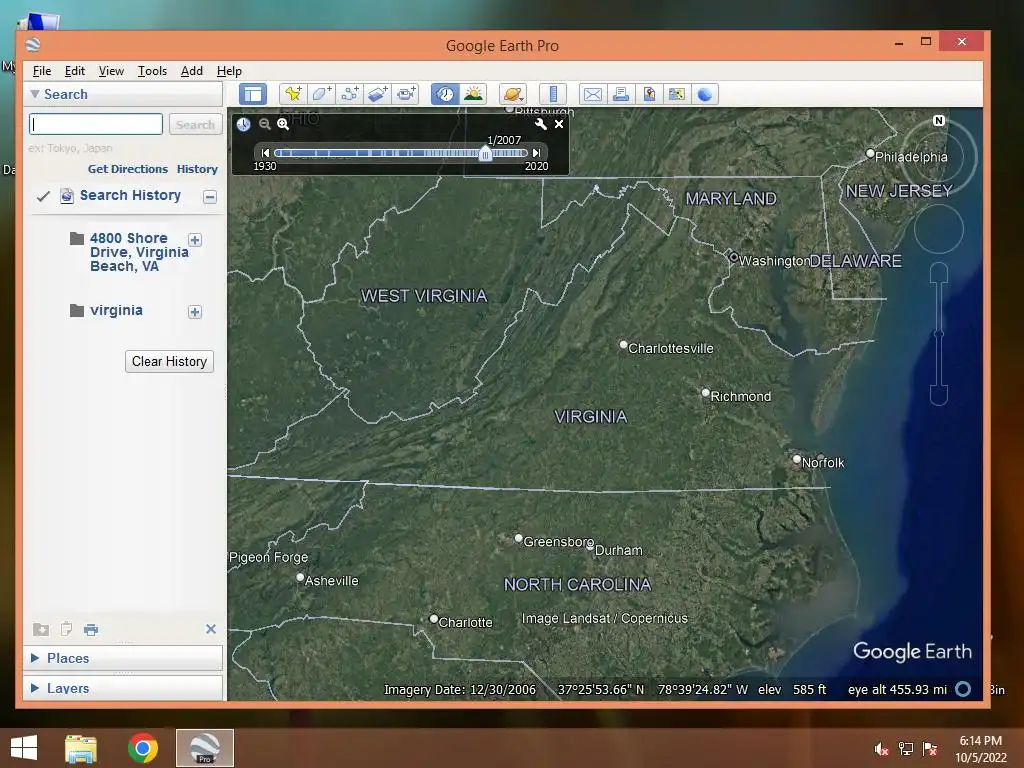Click the move joystick circle
The height and width of the screenshot is (768, 1024).
pyautogui.click(x=938, y=229)
